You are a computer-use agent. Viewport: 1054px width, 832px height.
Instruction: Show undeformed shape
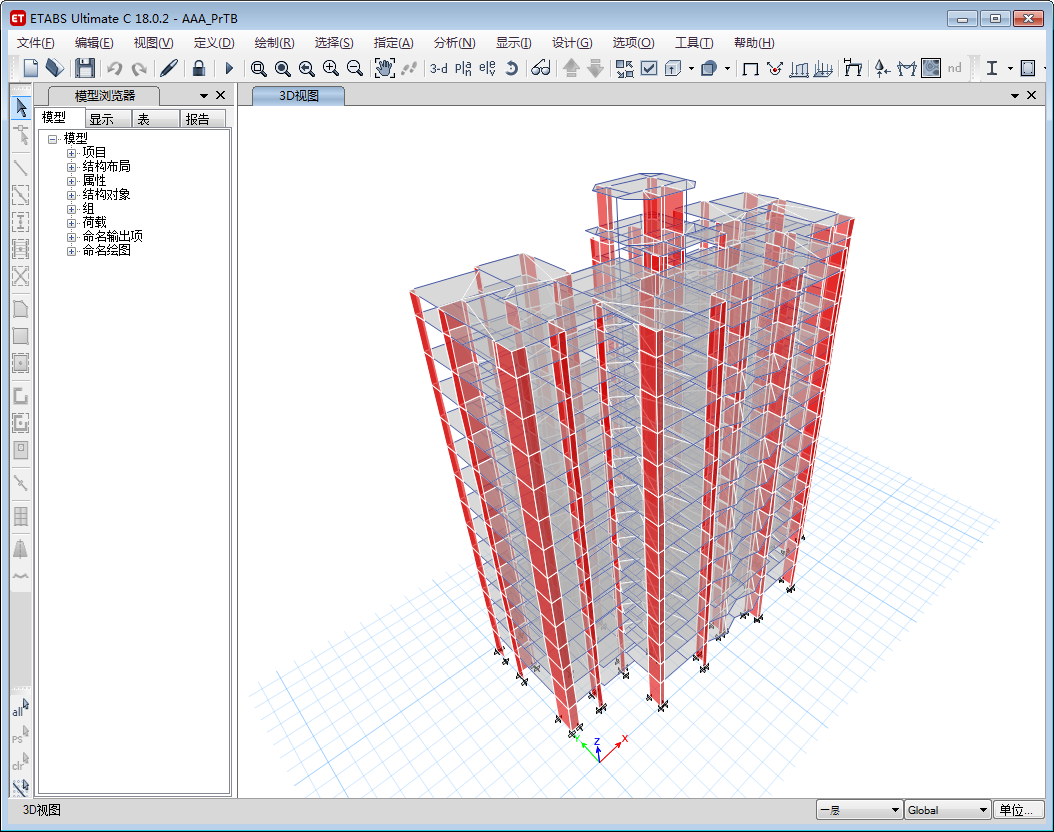click(x=751, y=69)
